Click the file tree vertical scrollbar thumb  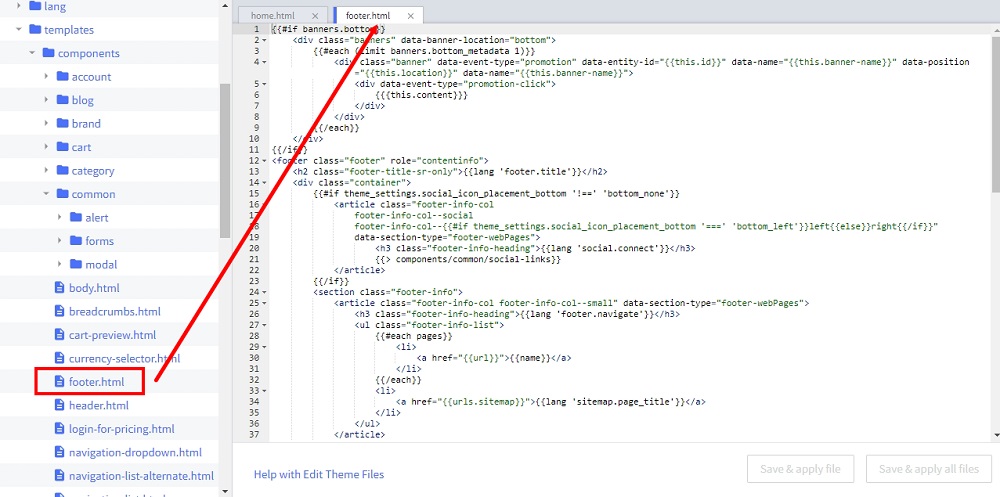pyautogui.click(x=225, y=159)
